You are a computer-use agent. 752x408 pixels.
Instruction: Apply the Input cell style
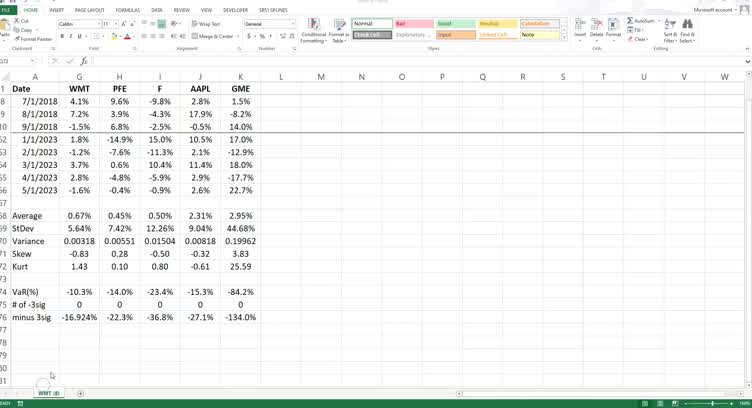[456, 35]
